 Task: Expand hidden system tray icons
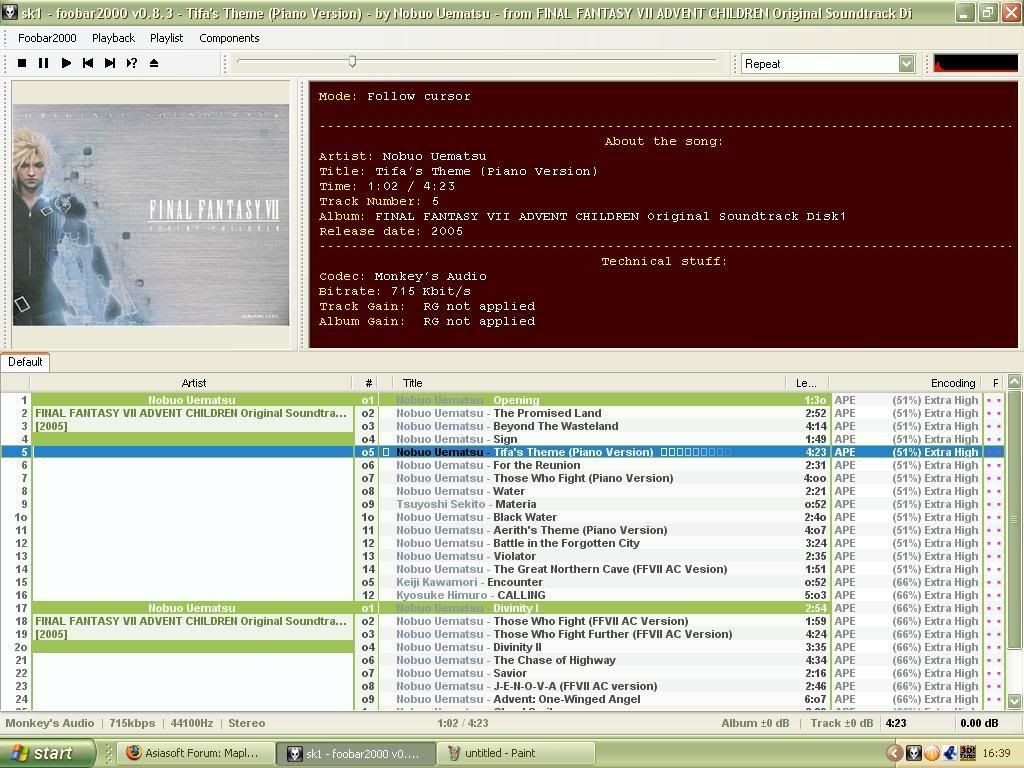click(895, 753)
